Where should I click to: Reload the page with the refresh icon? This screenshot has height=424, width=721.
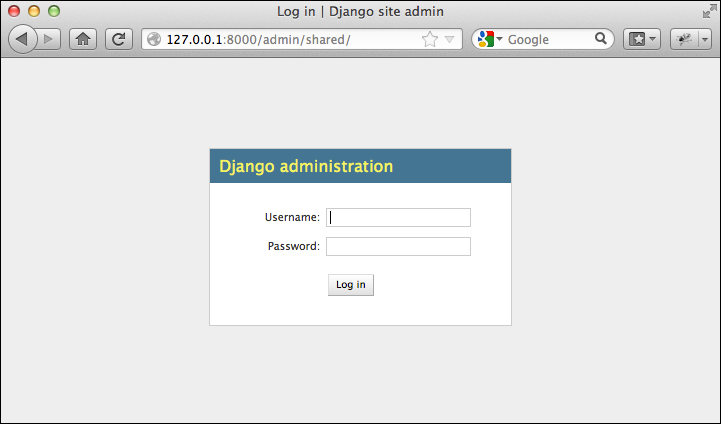pyautogui.click(x=119, y=39)
